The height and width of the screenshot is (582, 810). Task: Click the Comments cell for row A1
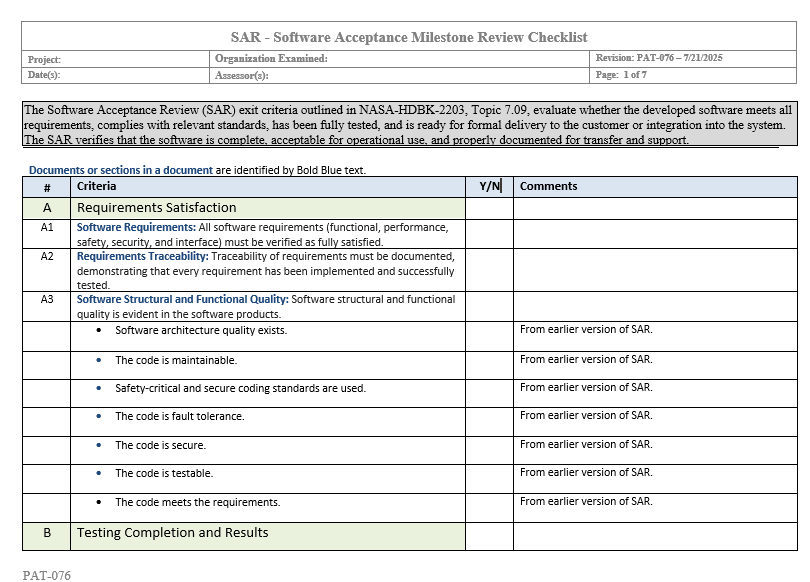(655, 234)
